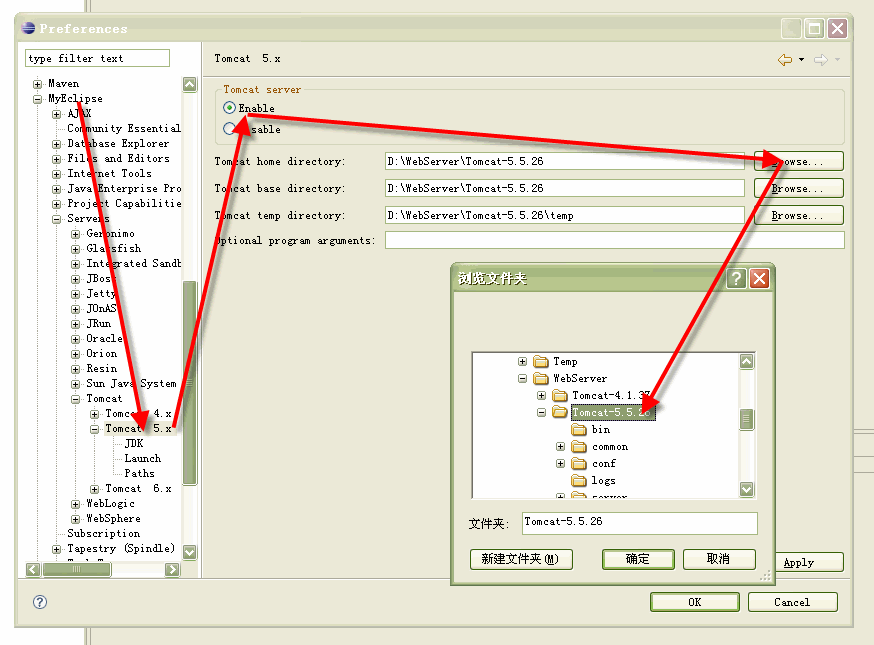
Task: Click Browse for Tomcat base directory
Action: click(798, 188)
